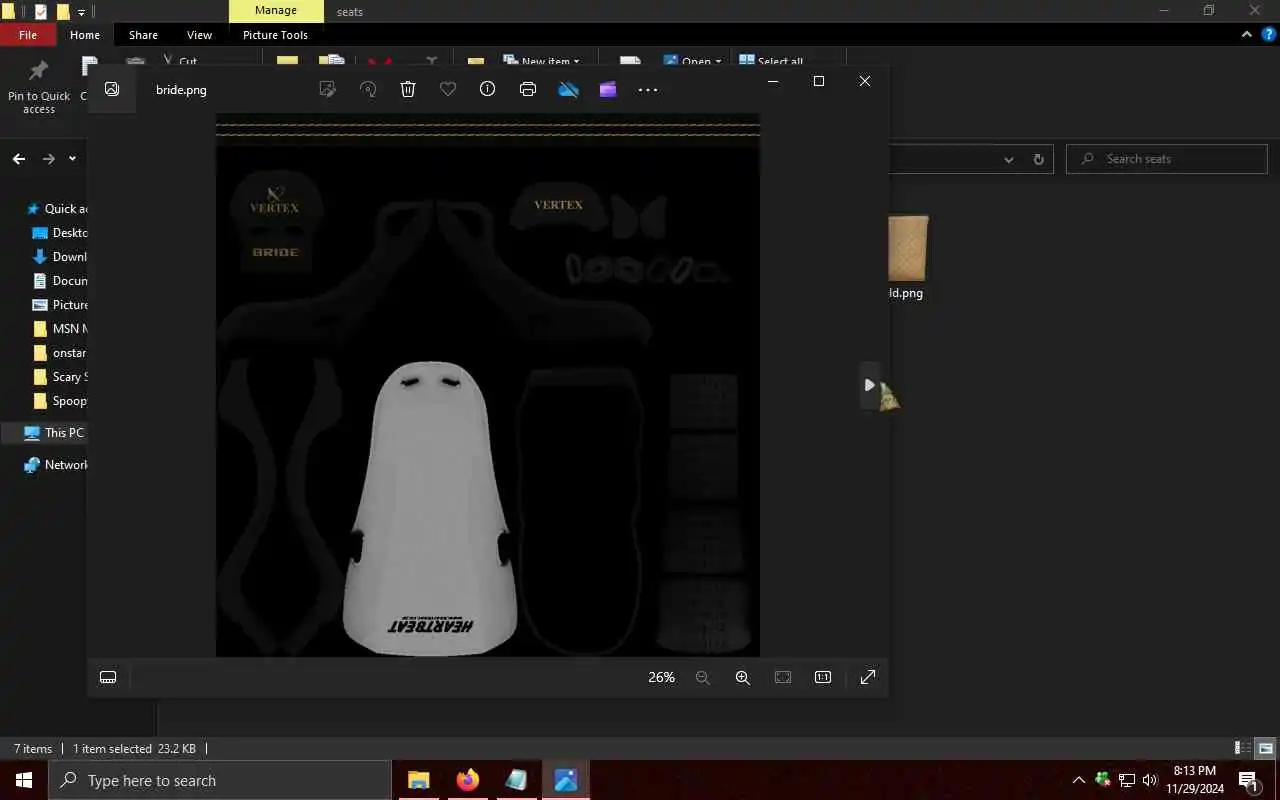The height and width of the screenshot is (800, 1280).
Task: Click the Edit image icon
Action: [x=327, y=89]
